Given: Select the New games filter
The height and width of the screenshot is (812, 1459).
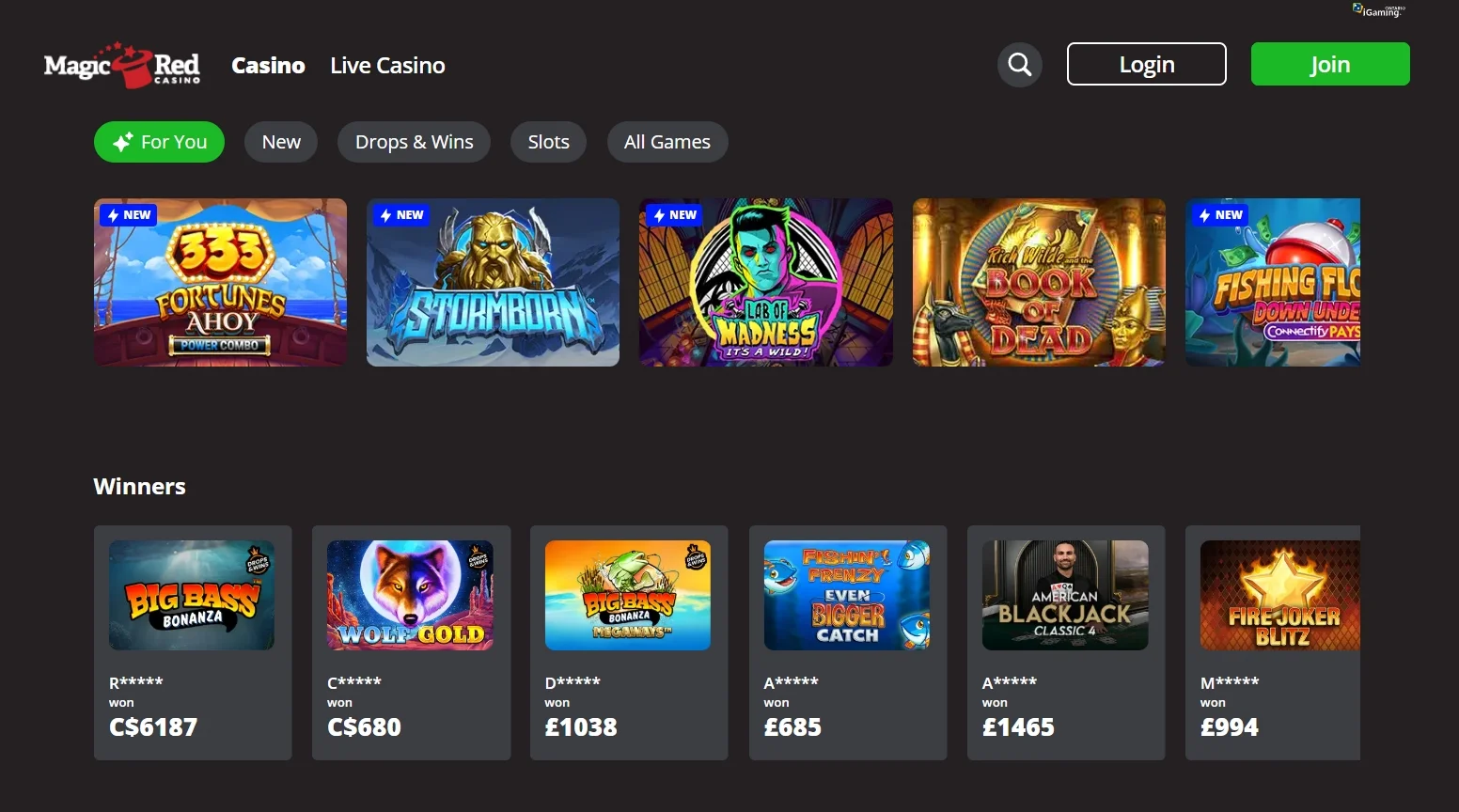Looking at the screenshot, I should (281, 142).
